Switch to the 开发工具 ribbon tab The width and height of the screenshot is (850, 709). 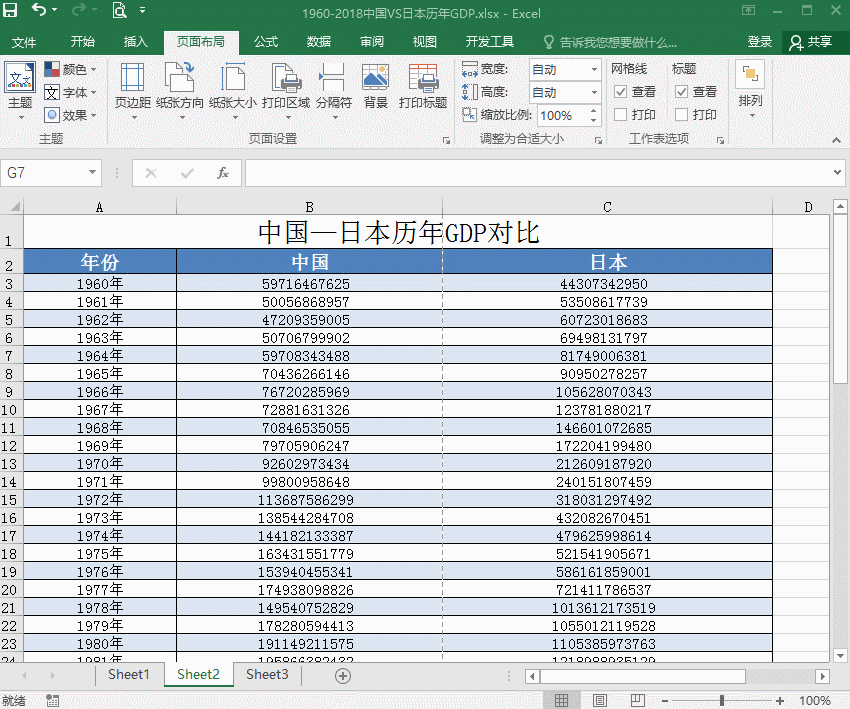coord(490,42)
